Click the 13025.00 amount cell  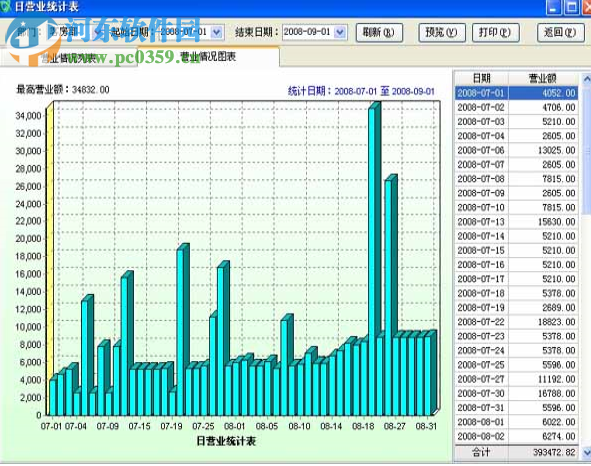(543, 150)
